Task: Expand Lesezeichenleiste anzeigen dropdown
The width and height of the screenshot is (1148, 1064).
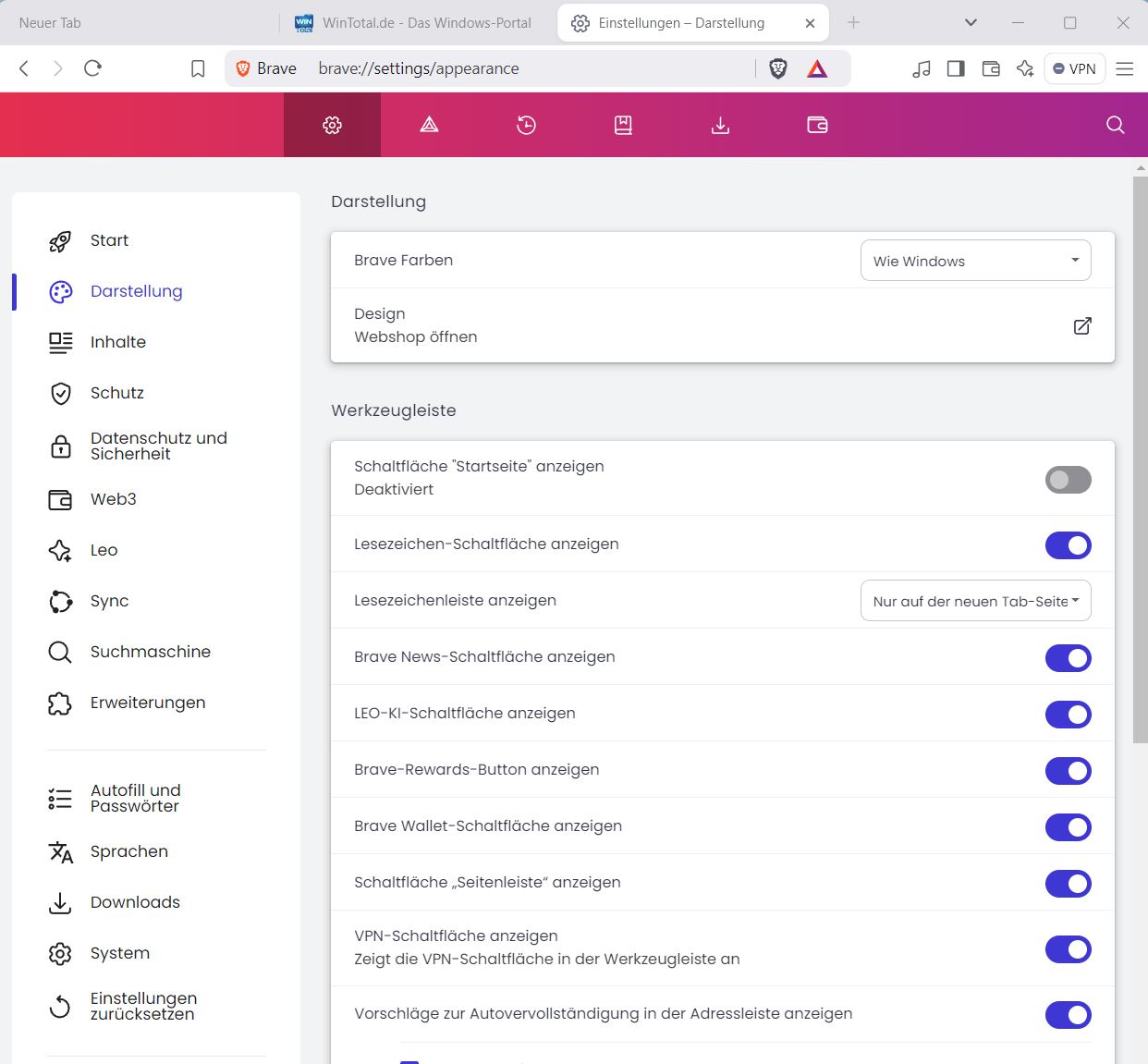Action: coord(975,601)
